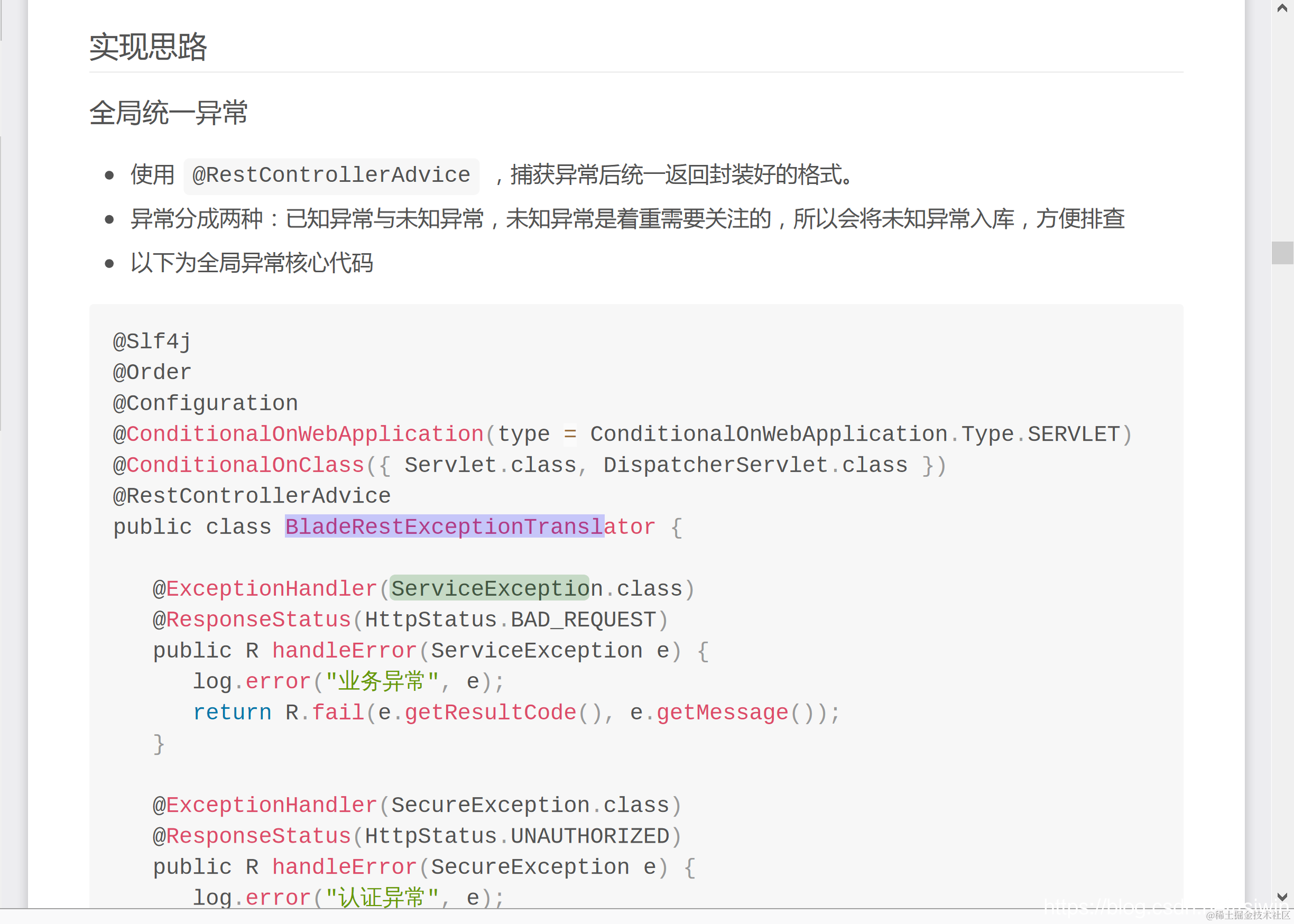The image size is (1294, 924).
Task: Click the 稀土掘金技术社区 watermark text
Action: click(1248, 915)
